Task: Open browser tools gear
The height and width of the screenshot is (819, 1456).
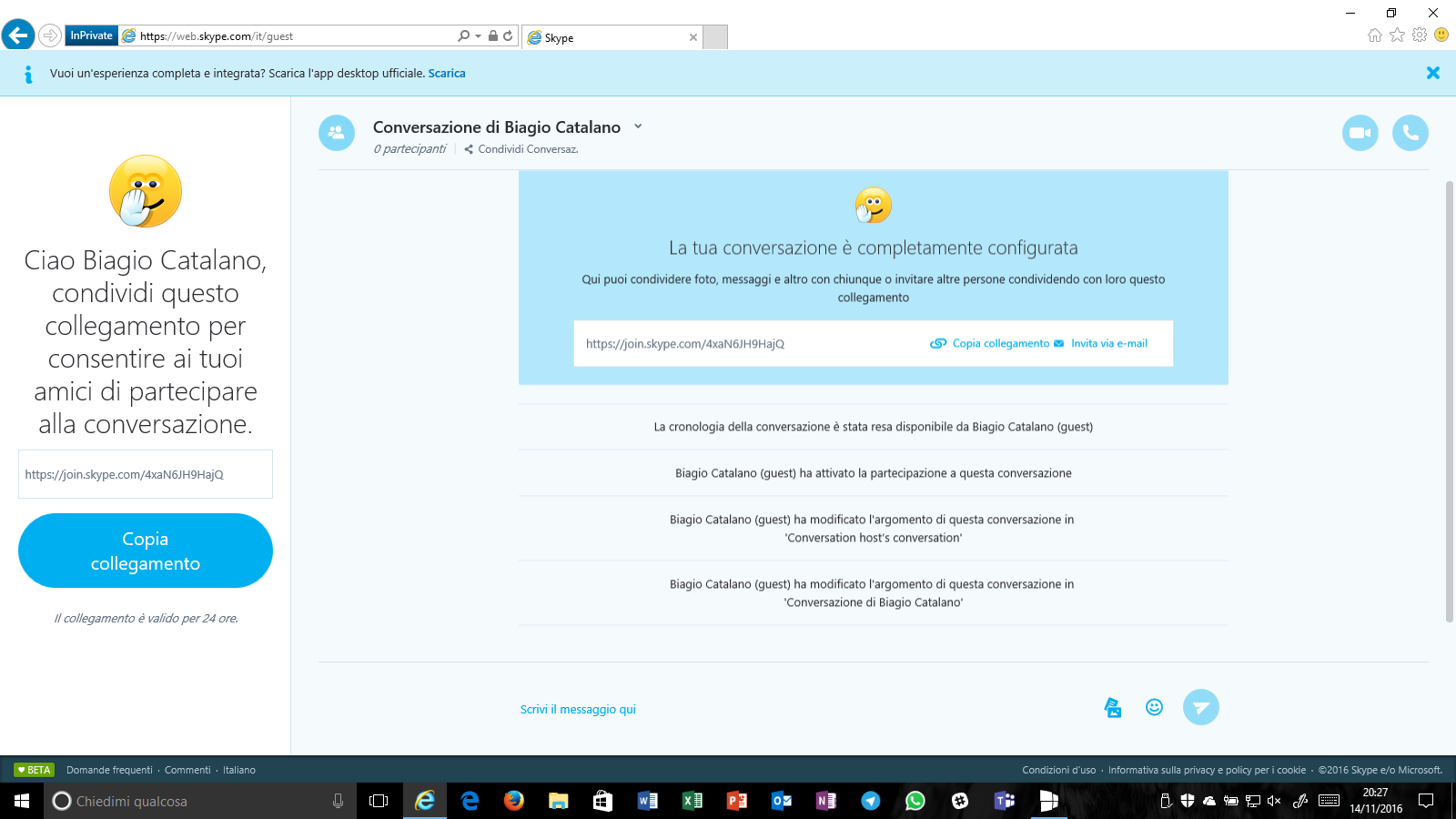Action: click(1420, 35)
